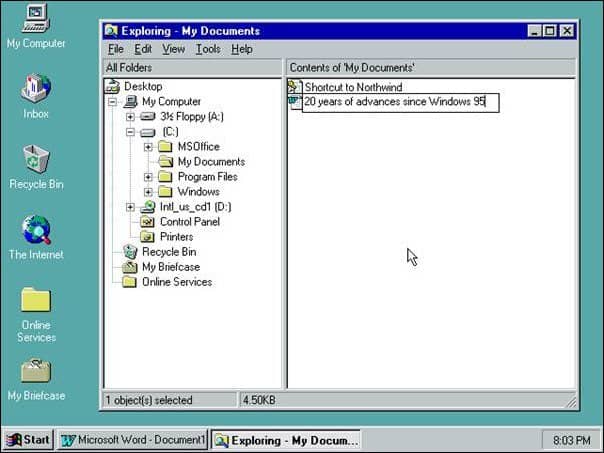The height and width of the screenshot is (453, 604).
Task: Select Shortcut to Northwind file name
Action: 353,87
